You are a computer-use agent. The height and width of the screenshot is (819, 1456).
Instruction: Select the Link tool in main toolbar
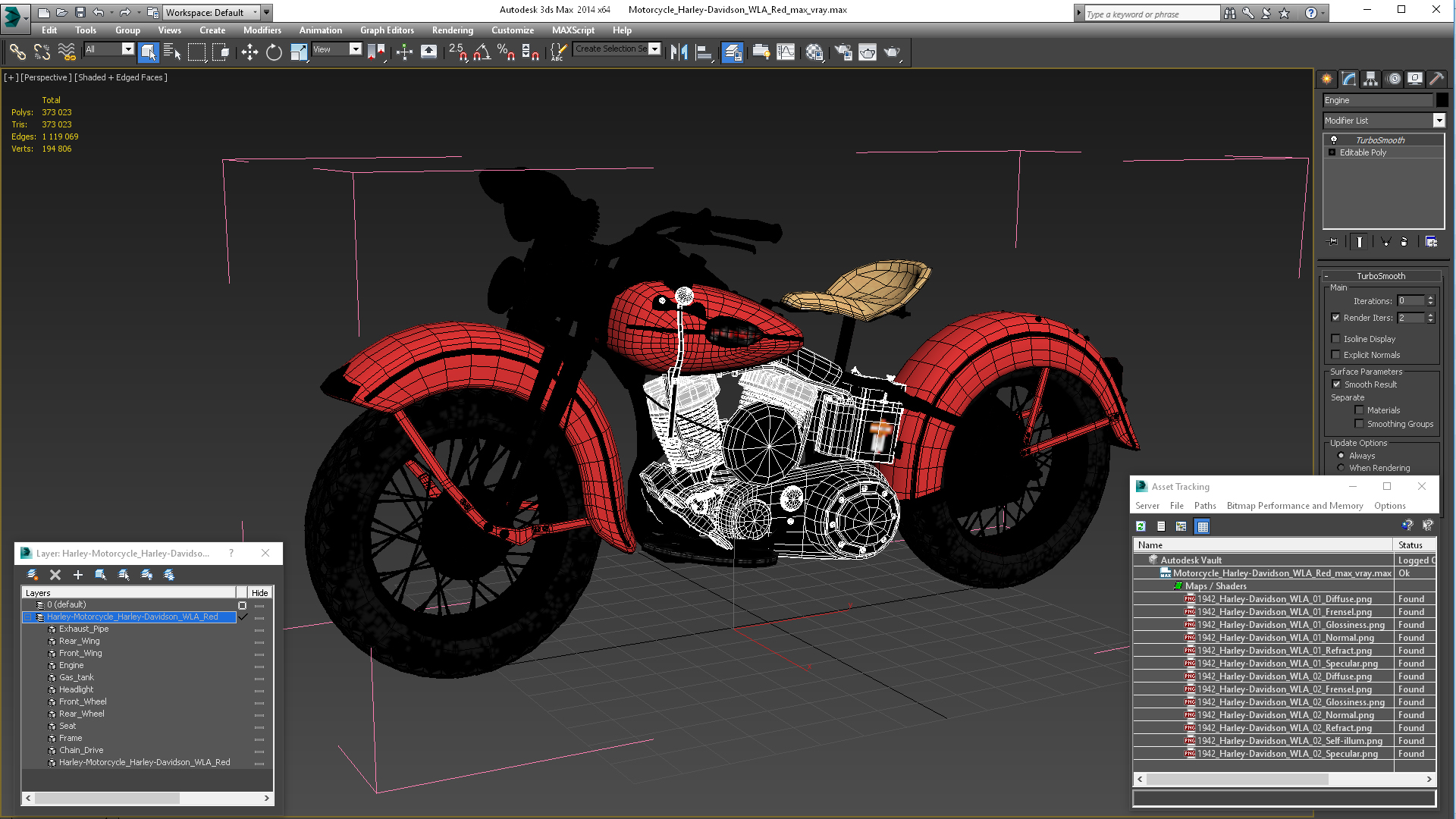(x=17, y=52)
